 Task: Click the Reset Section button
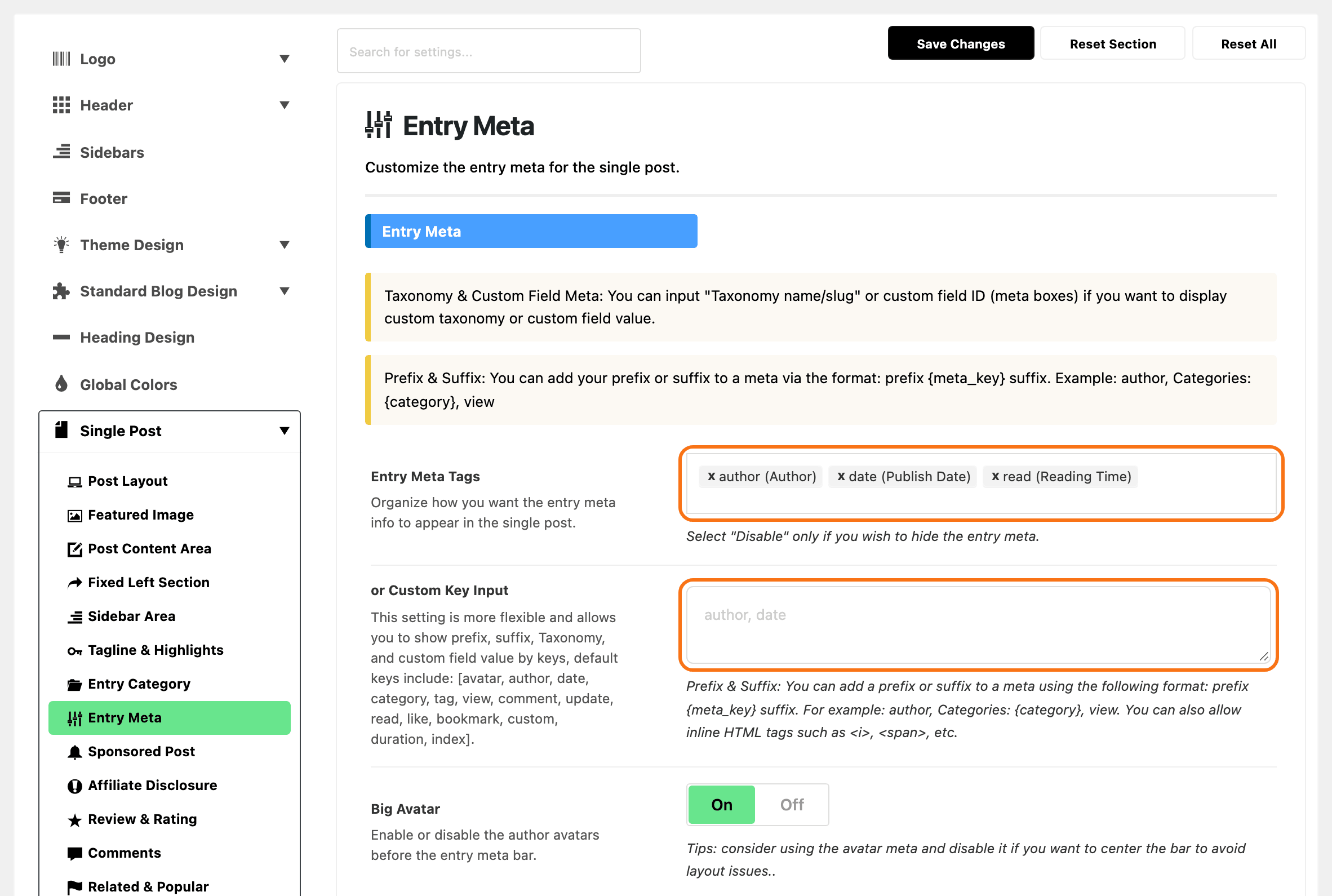click(x=1113, y=43)
